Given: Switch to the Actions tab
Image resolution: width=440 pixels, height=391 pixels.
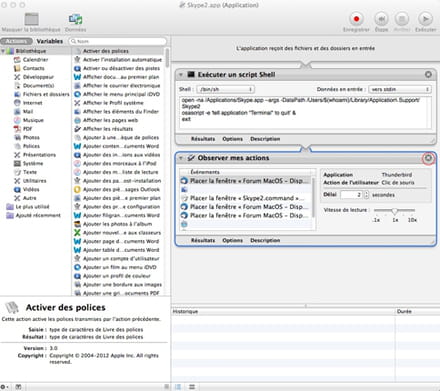Looking at the screenshot, I should [16, 41].
